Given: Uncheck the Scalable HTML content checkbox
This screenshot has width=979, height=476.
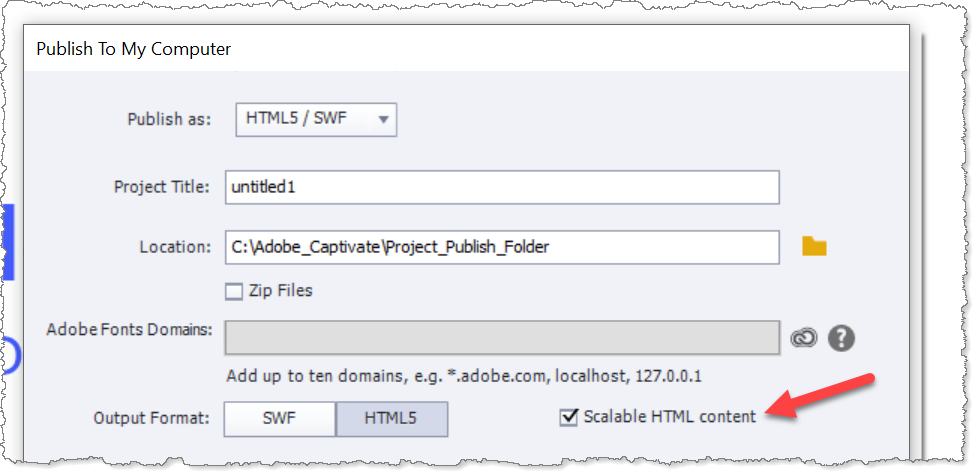Looking at the screenshot, I should click(569, 417).
